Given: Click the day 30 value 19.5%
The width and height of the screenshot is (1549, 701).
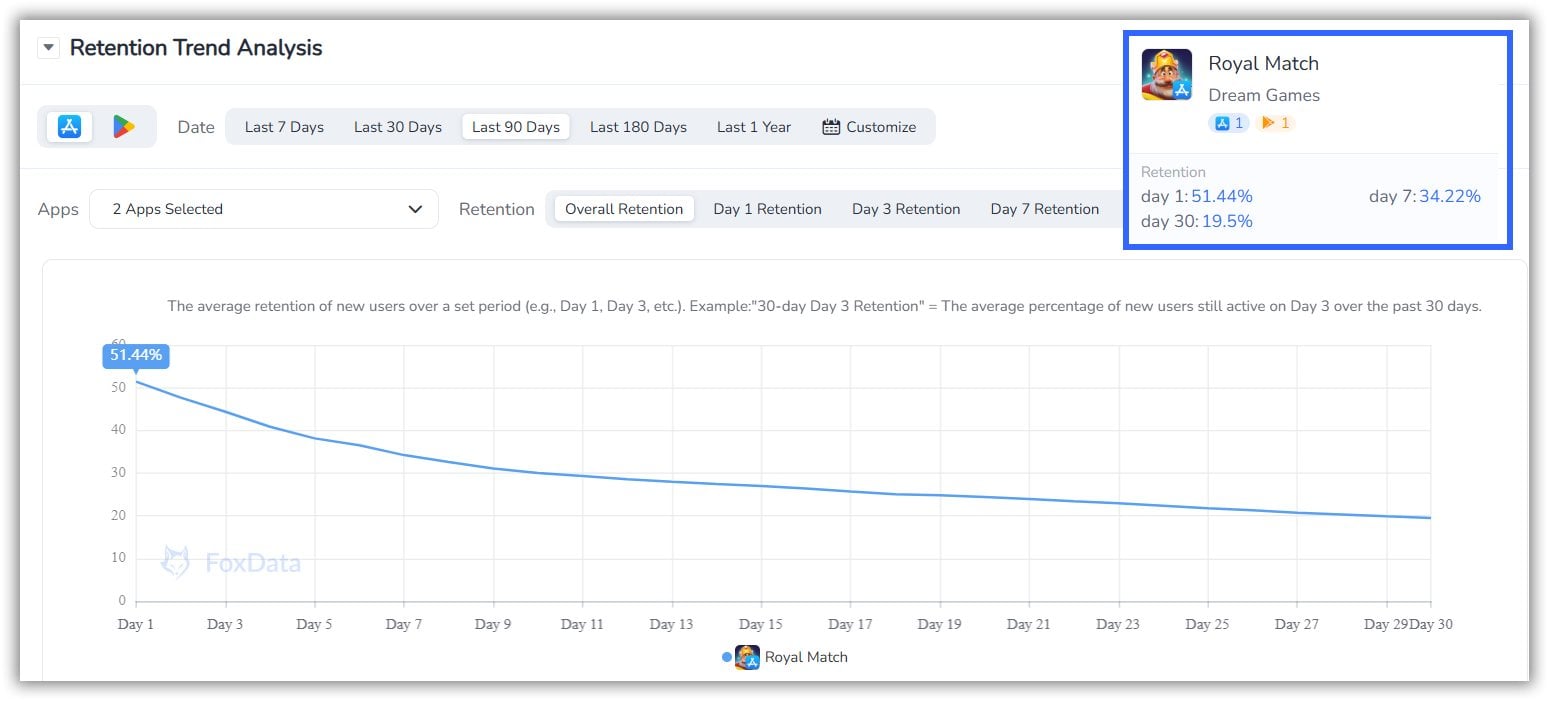Looking at the screenshot, I should tap(1227, 221).
